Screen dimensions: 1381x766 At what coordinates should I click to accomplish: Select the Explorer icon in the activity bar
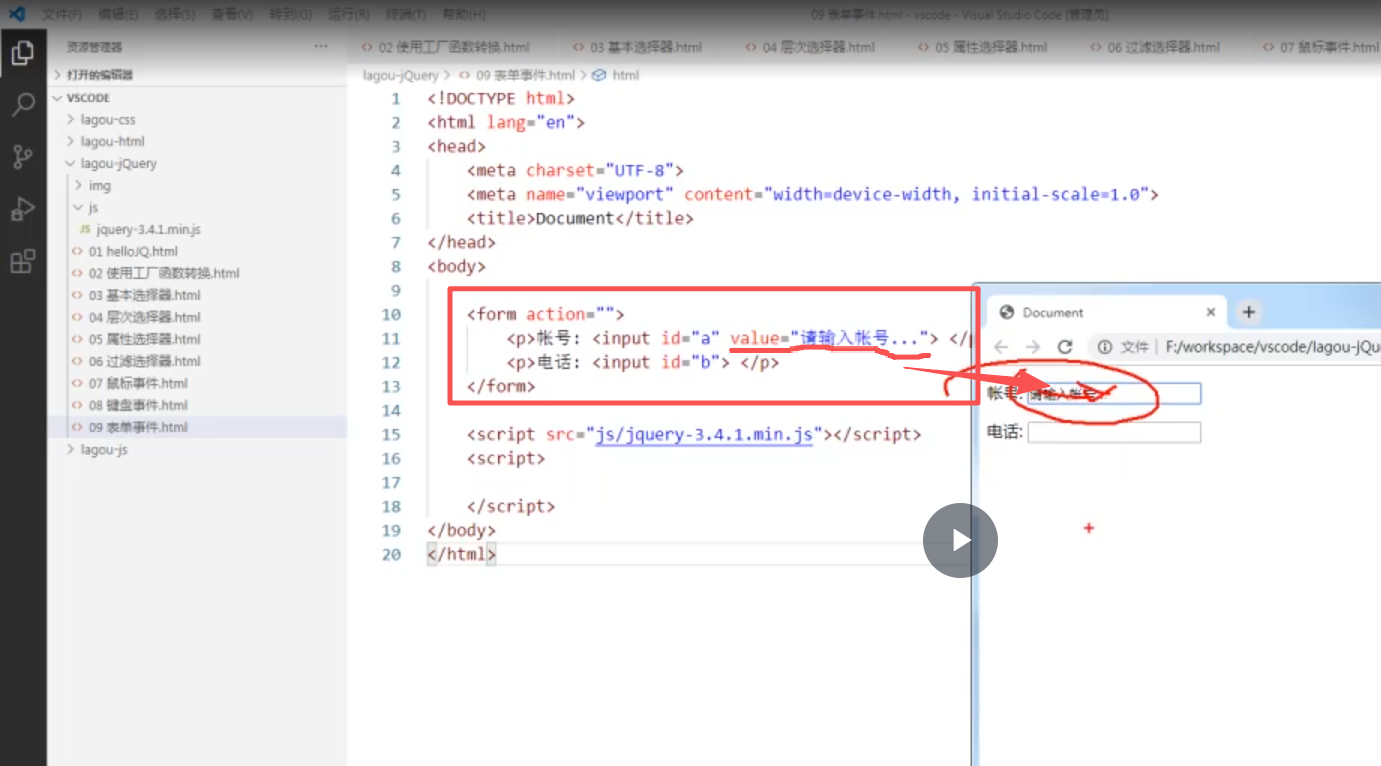(x=24, y=53)
